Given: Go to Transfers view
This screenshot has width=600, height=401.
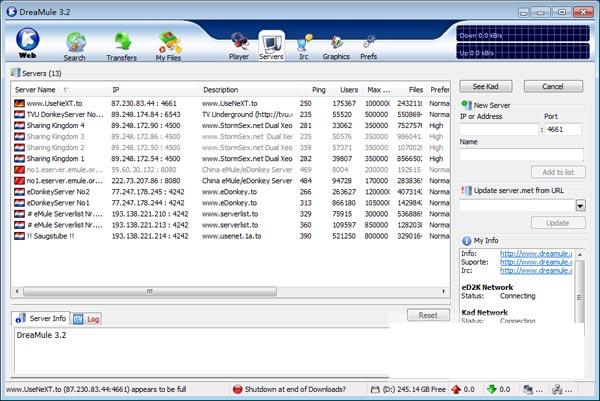Looking at the screenshot, I should (x=124, y=44).
